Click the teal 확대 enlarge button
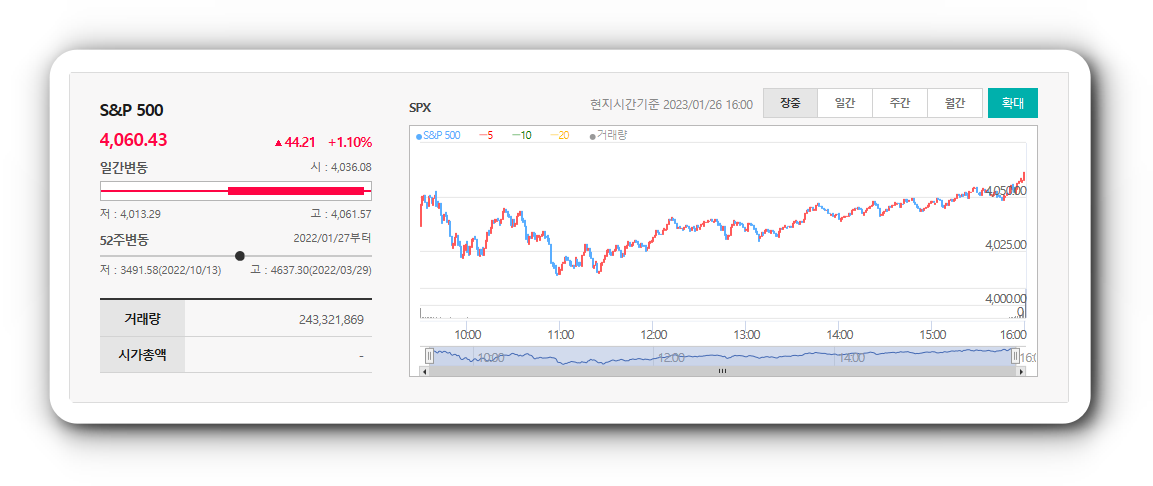 pyautogui.click(x=1013, y=103)
